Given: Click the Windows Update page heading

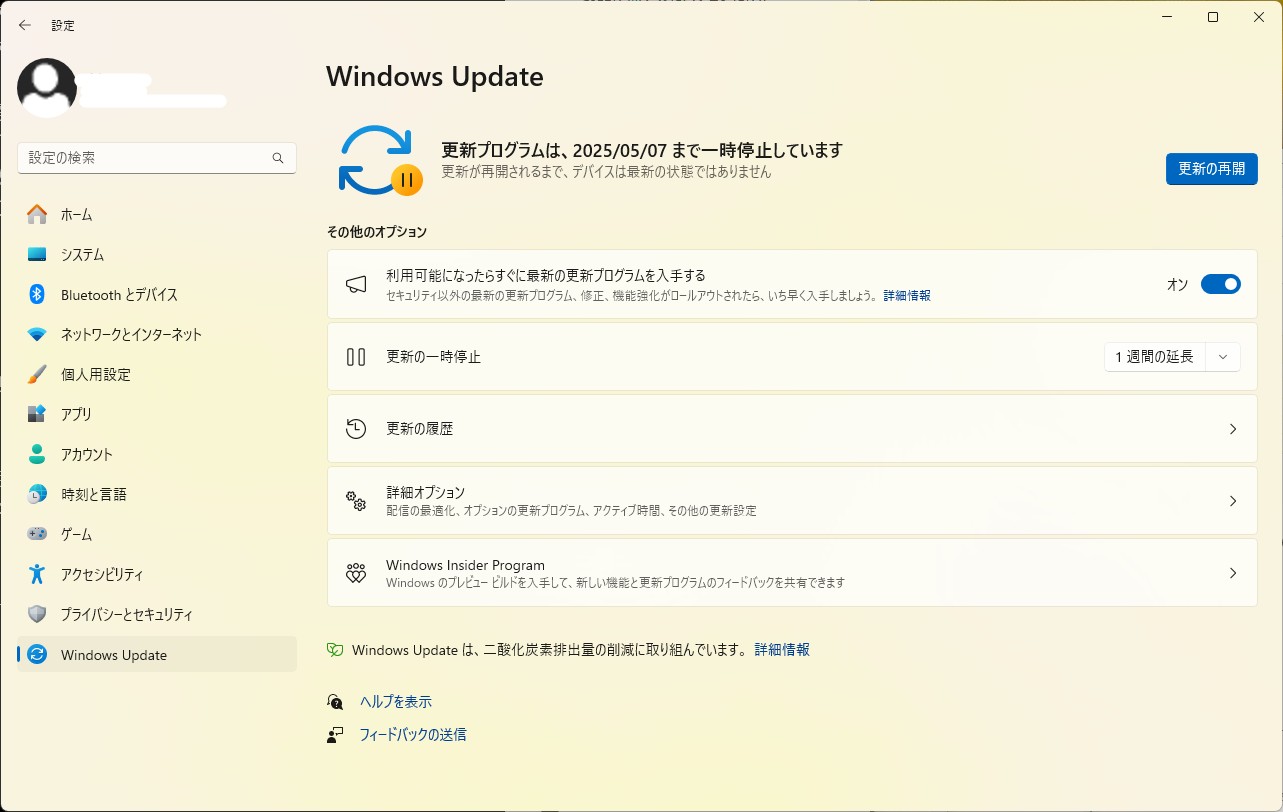Looking at the screenshot, I should (x=435, y=76).
